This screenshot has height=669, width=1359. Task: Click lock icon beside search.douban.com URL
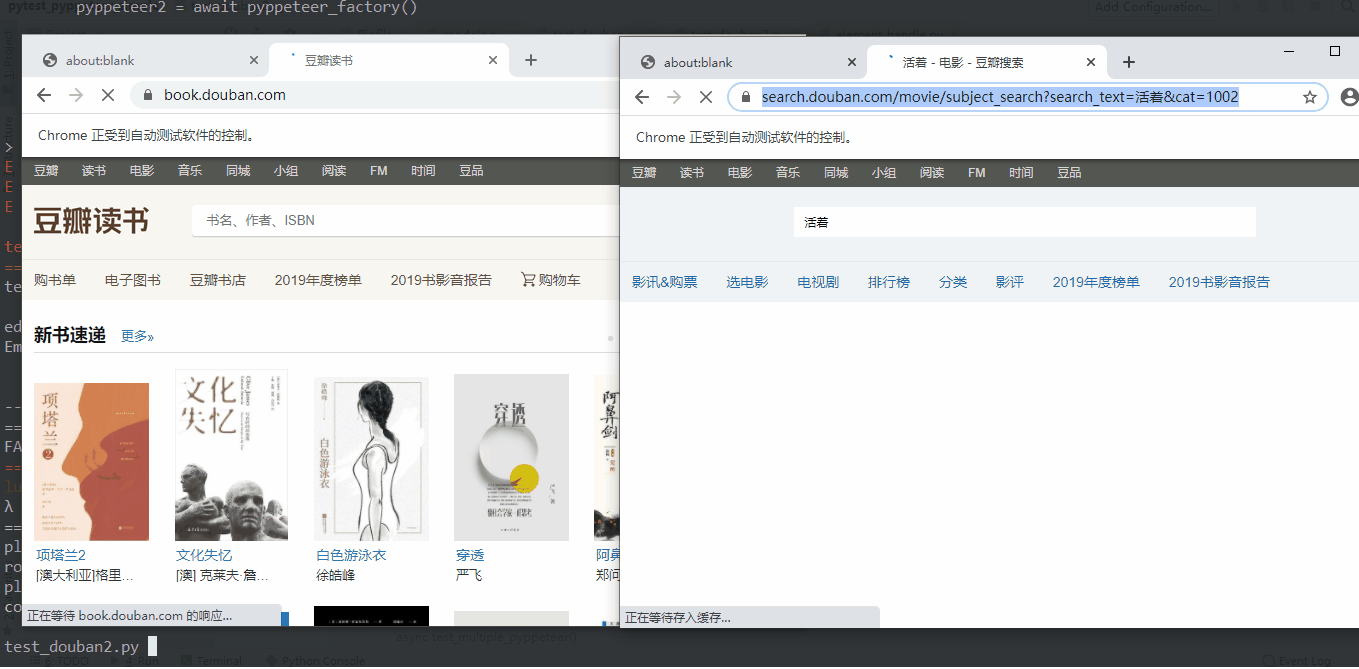pos(746,97)
